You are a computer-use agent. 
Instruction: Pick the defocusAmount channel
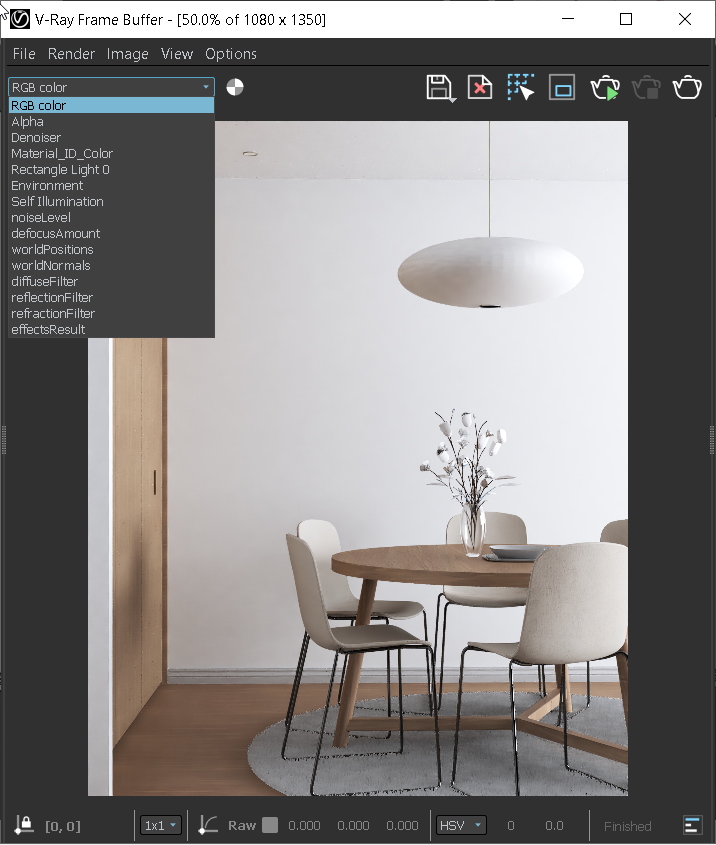click(x=112, y=233)
